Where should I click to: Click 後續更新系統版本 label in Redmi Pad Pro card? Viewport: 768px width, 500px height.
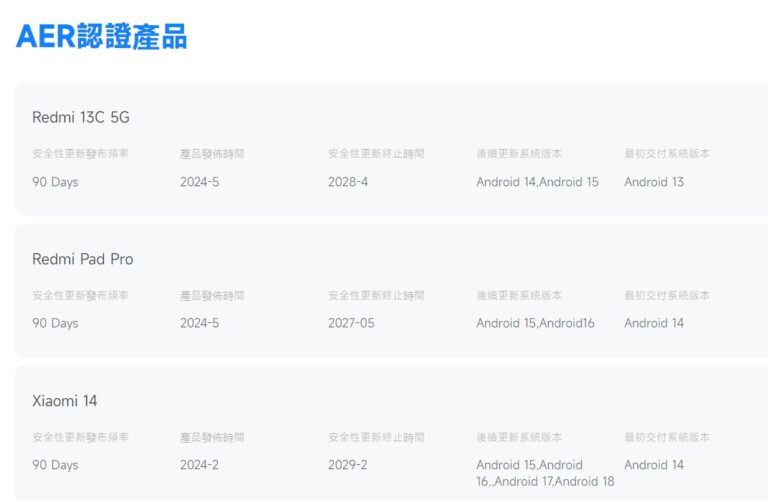tap(519, 296)
